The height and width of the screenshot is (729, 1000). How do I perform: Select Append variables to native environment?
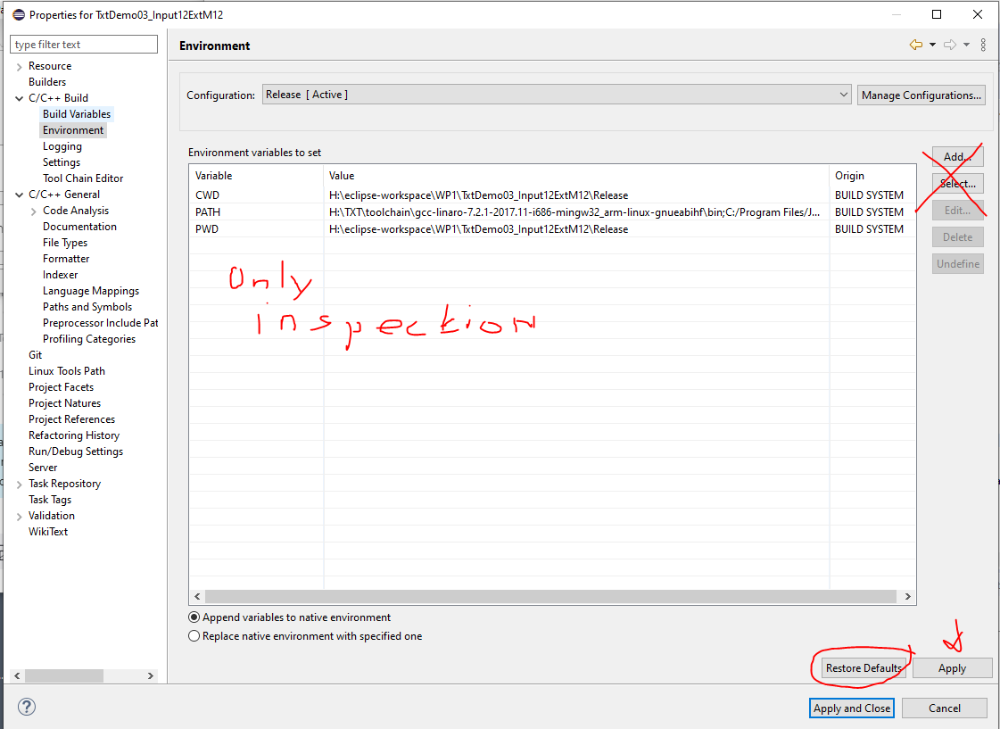click(x=194, y=618)
